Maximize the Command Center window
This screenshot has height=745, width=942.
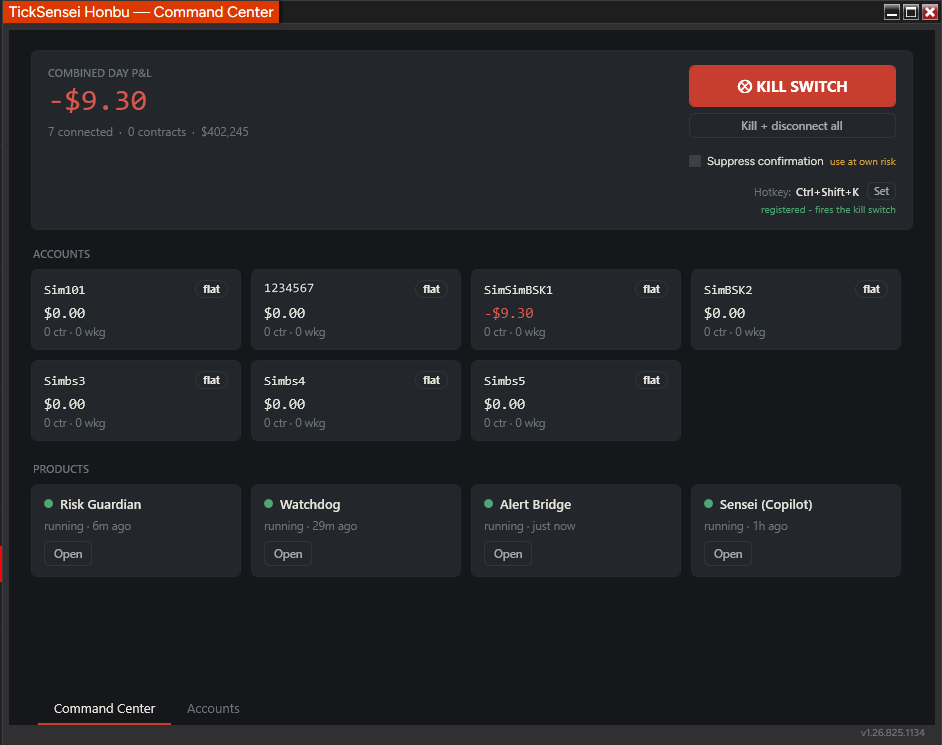pos(911,12)
